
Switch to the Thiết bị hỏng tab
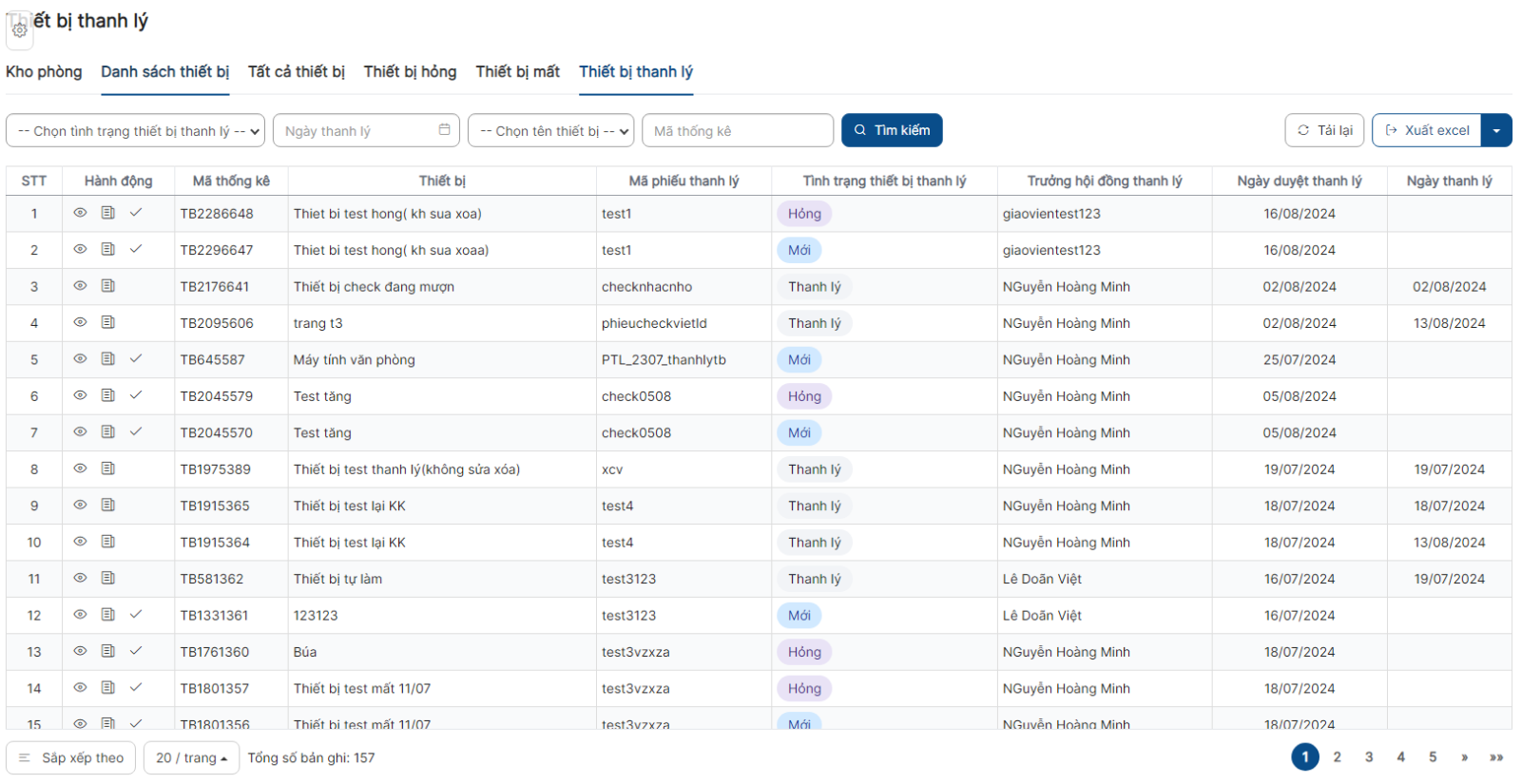click(410, 72)
